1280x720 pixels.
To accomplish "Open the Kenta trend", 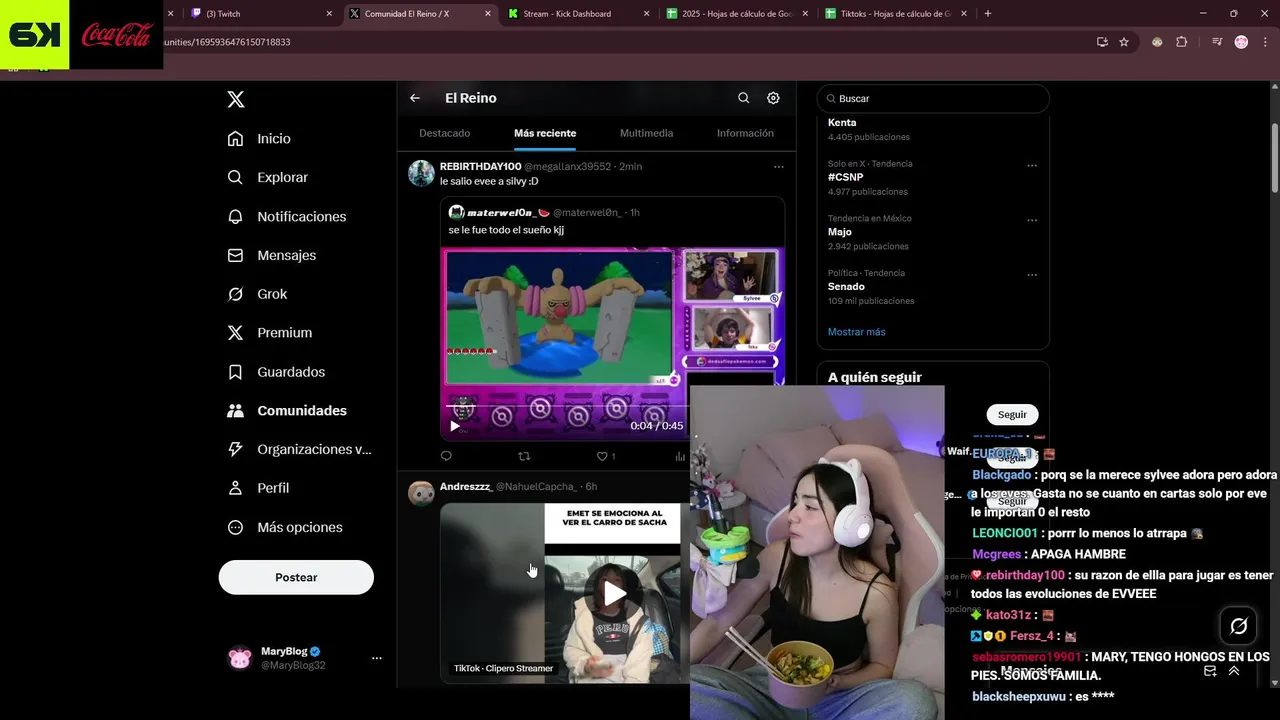I will click(x=842, y=123).
